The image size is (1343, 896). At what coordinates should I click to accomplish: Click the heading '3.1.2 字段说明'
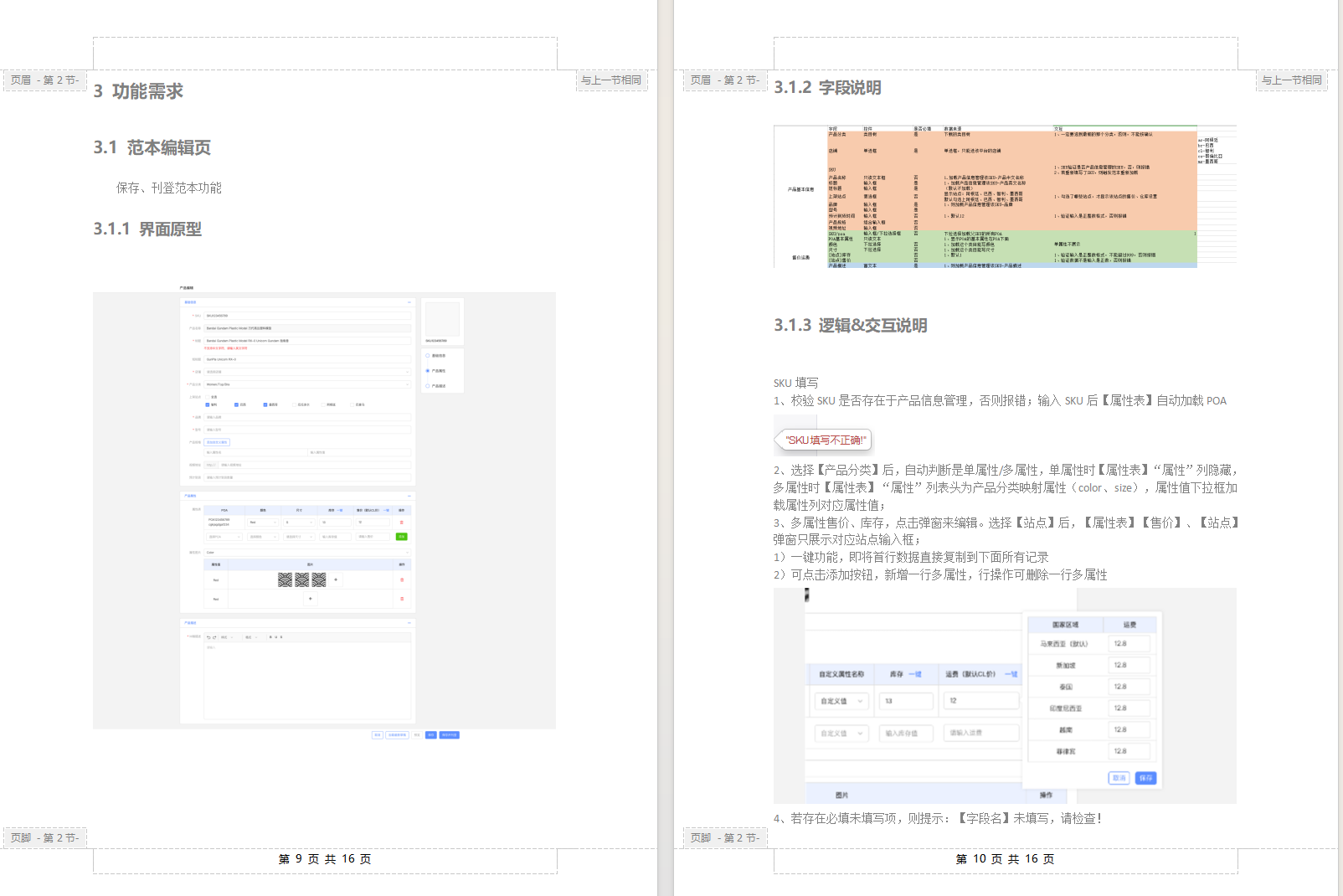pos(827,87)
